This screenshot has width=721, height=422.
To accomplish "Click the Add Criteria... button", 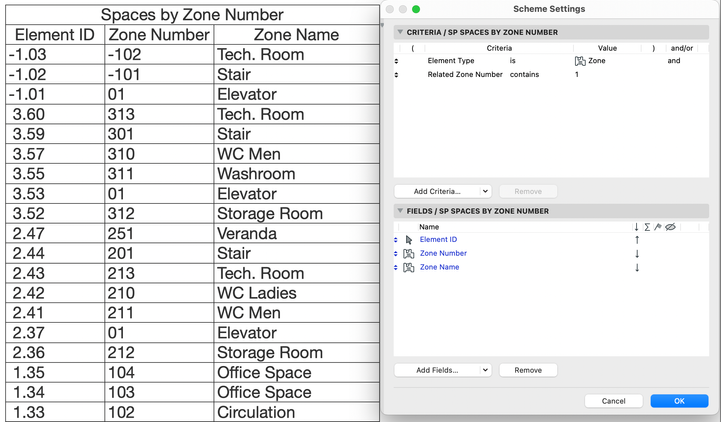I will pos(437,191).
